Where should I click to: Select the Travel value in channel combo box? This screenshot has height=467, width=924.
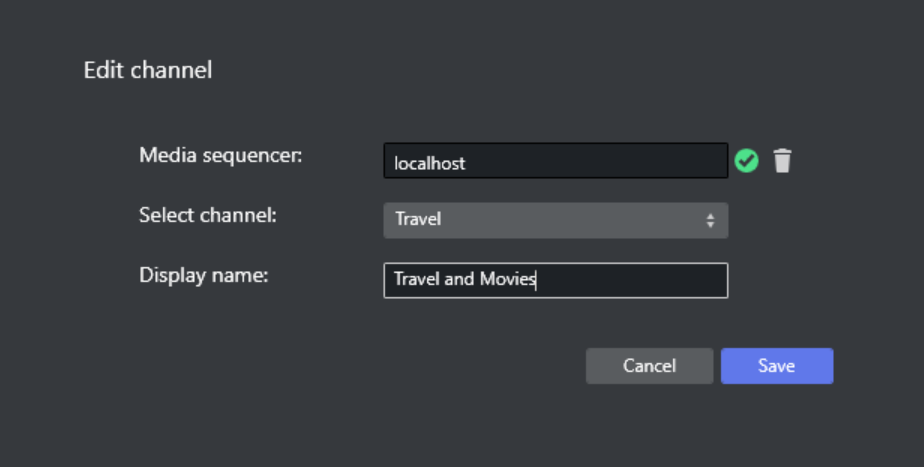[418, 220]
